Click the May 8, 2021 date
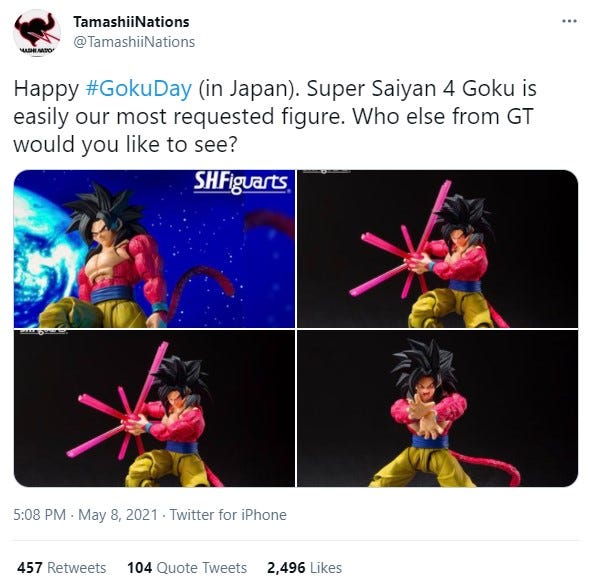 118,514
